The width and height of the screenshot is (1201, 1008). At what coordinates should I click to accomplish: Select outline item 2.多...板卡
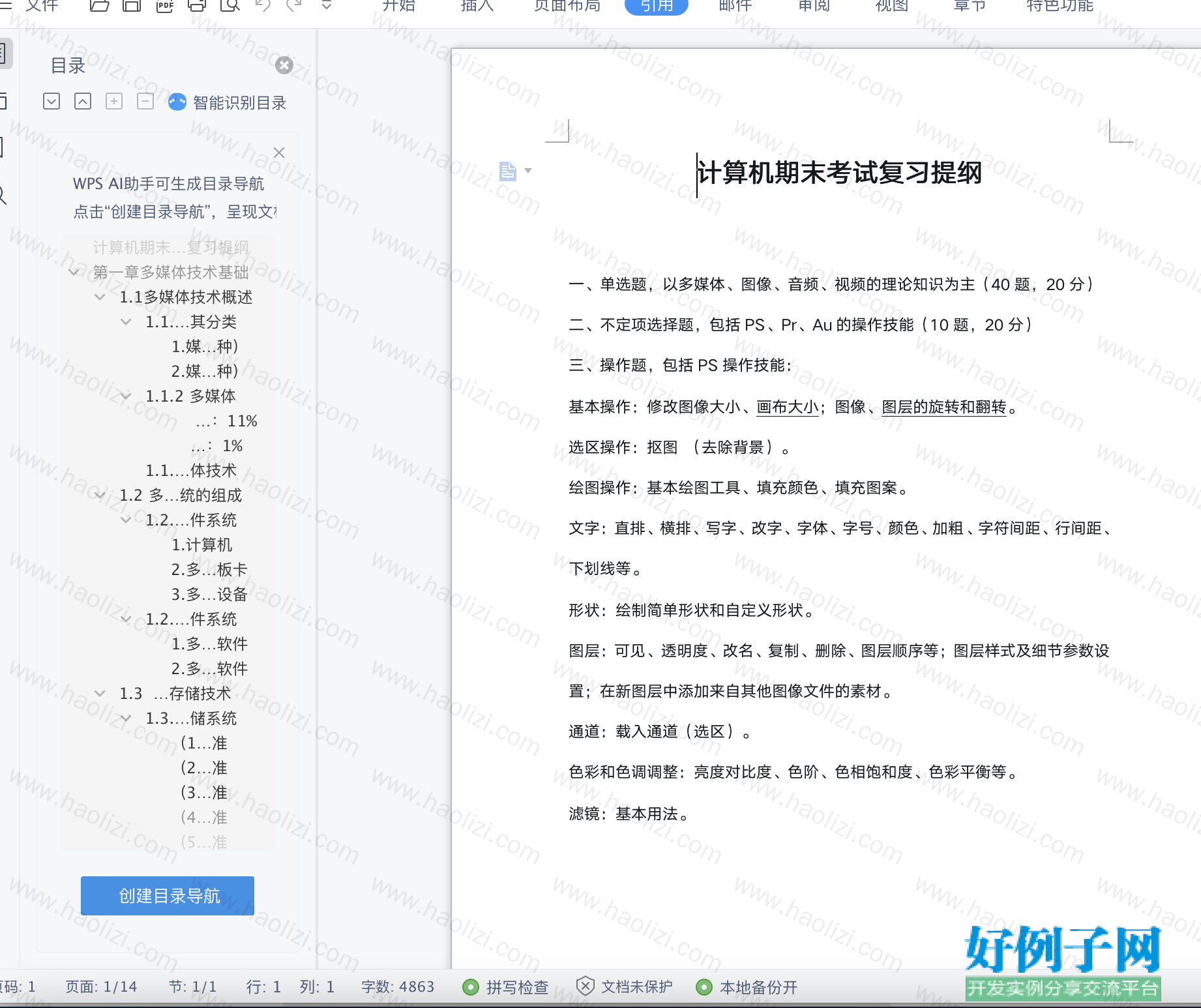[x=209, y=569]
